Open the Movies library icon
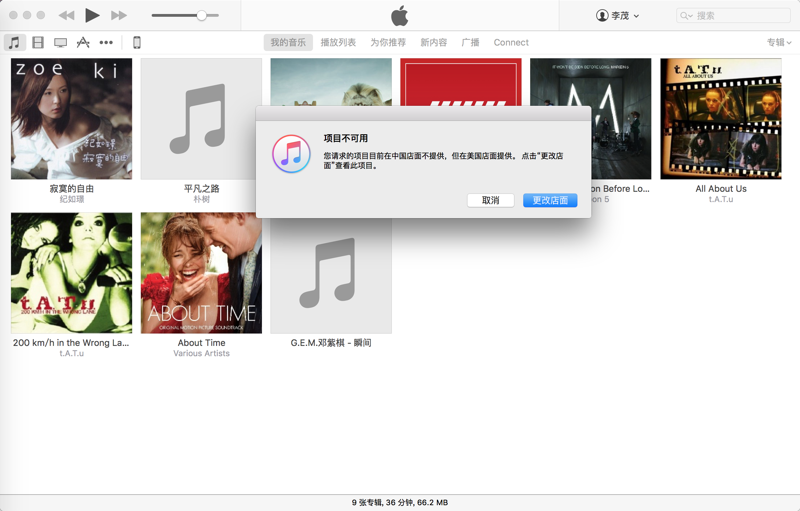 (x=38, y=42)
